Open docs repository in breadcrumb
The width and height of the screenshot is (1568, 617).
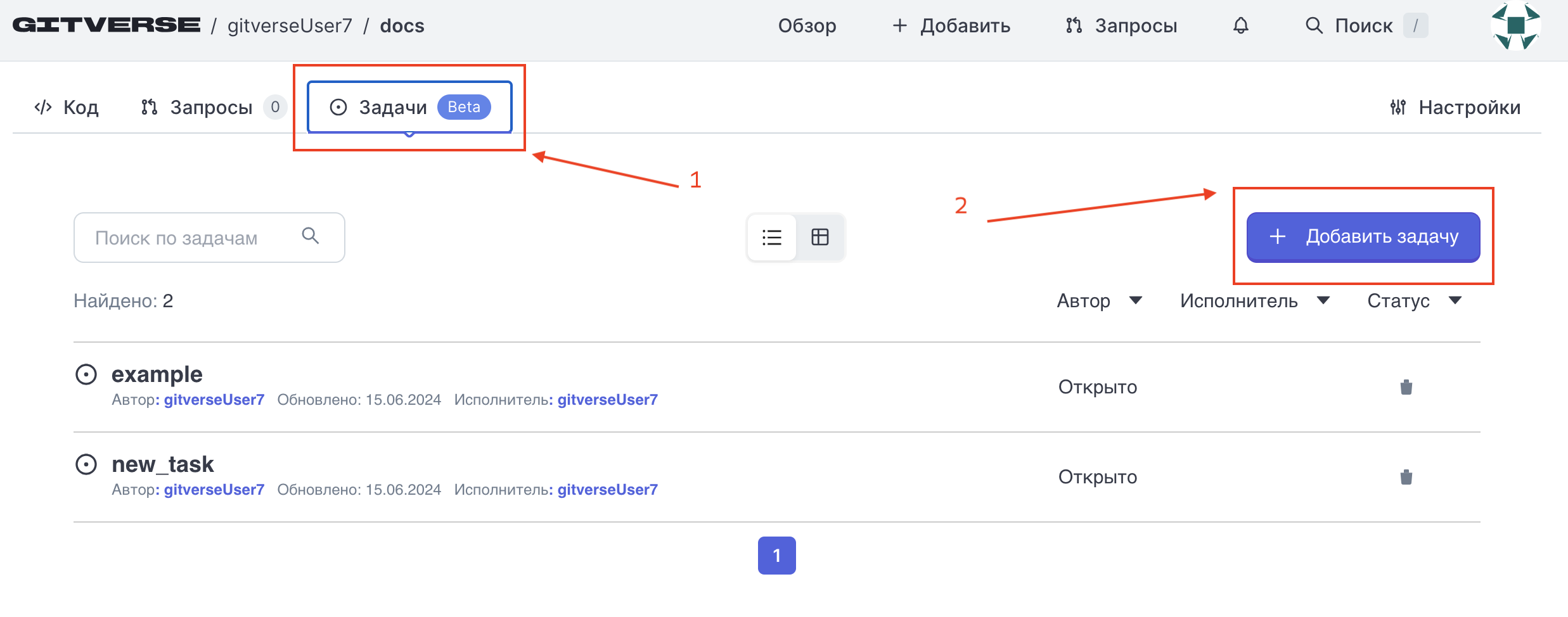click(402, 26)
